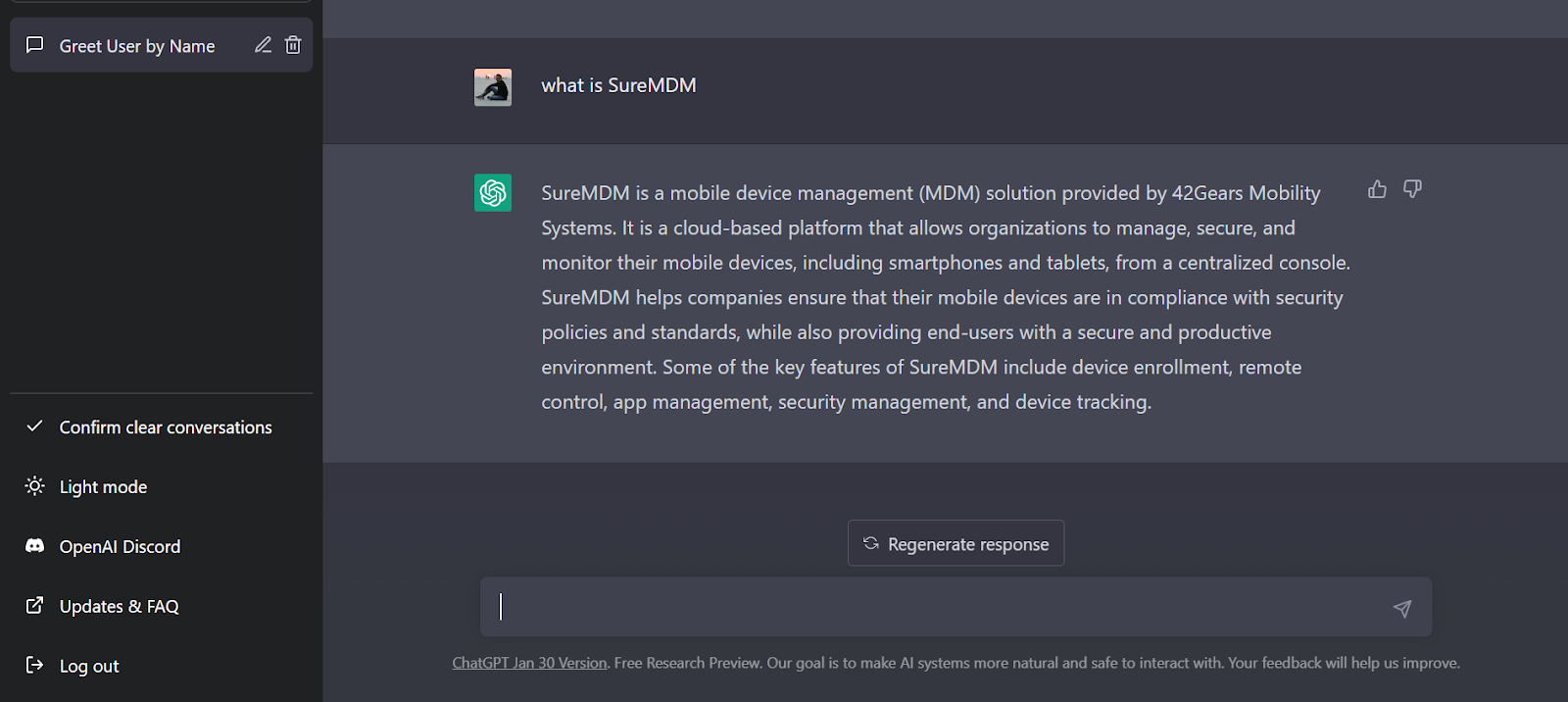Open Updates & FAQ

[x=161, y=607]
